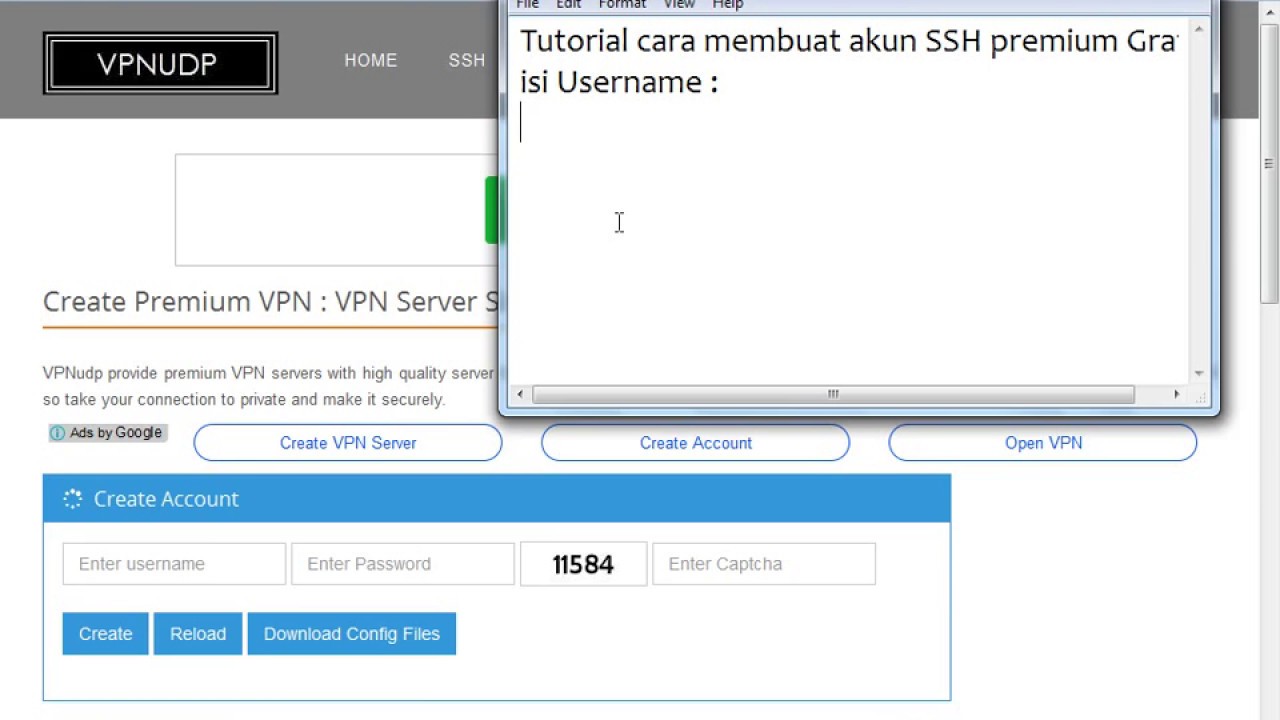Click the VPNUDP site logo
1280x720 pixels.
pyautogui.click(x=160, y=63)
